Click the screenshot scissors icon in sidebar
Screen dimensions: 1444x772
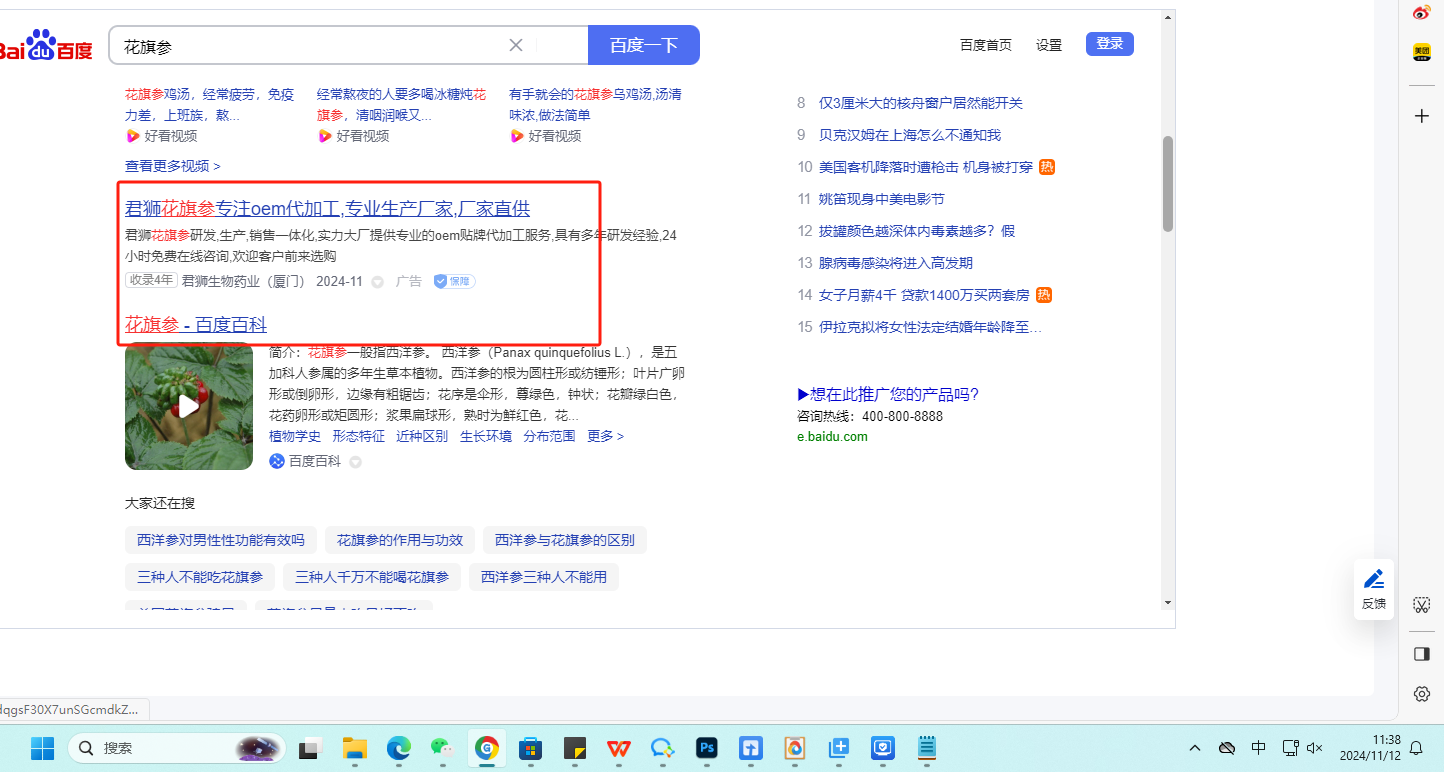coord(1421,605)
